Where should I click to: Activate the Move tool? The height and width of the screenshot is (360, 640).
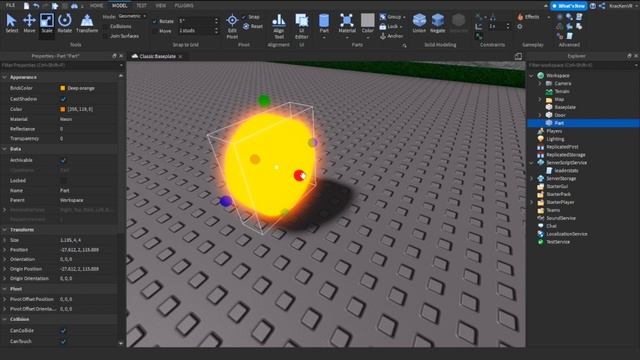(29, 23)
